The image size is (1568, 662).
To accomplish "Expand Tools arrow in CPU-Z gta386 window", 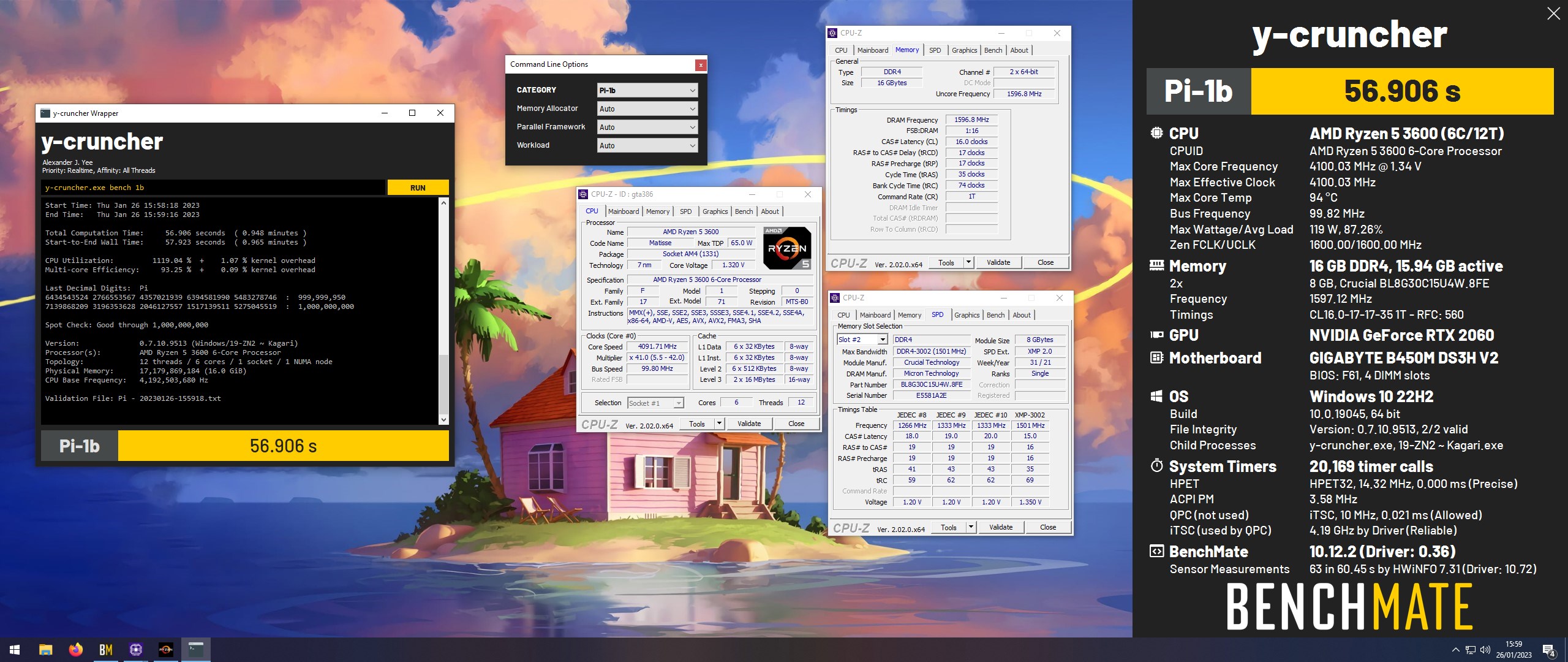I will click(x=720, y=424).
